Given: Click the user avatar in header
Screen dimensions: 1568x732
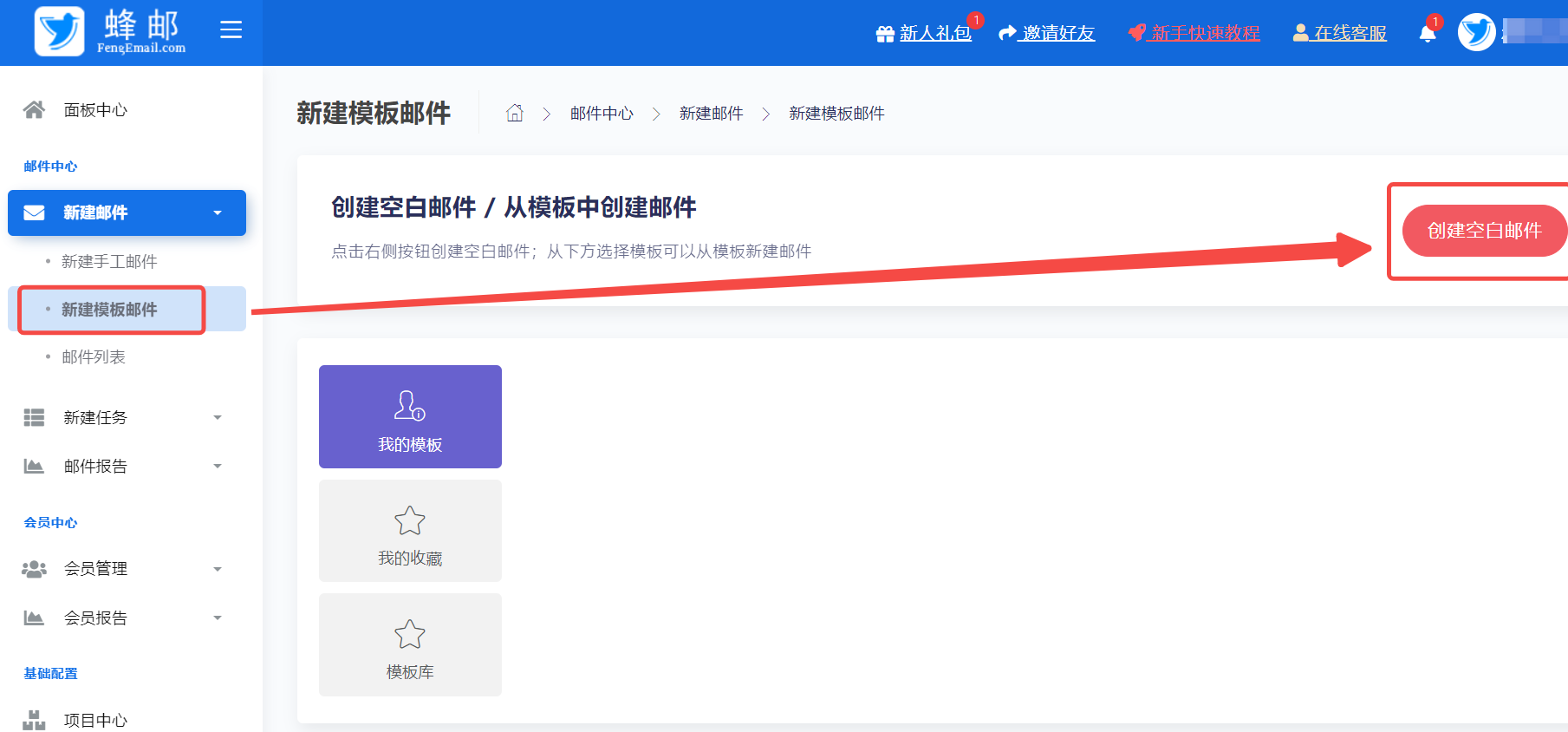Looking at the screenshot, I should pos(1477,32).
